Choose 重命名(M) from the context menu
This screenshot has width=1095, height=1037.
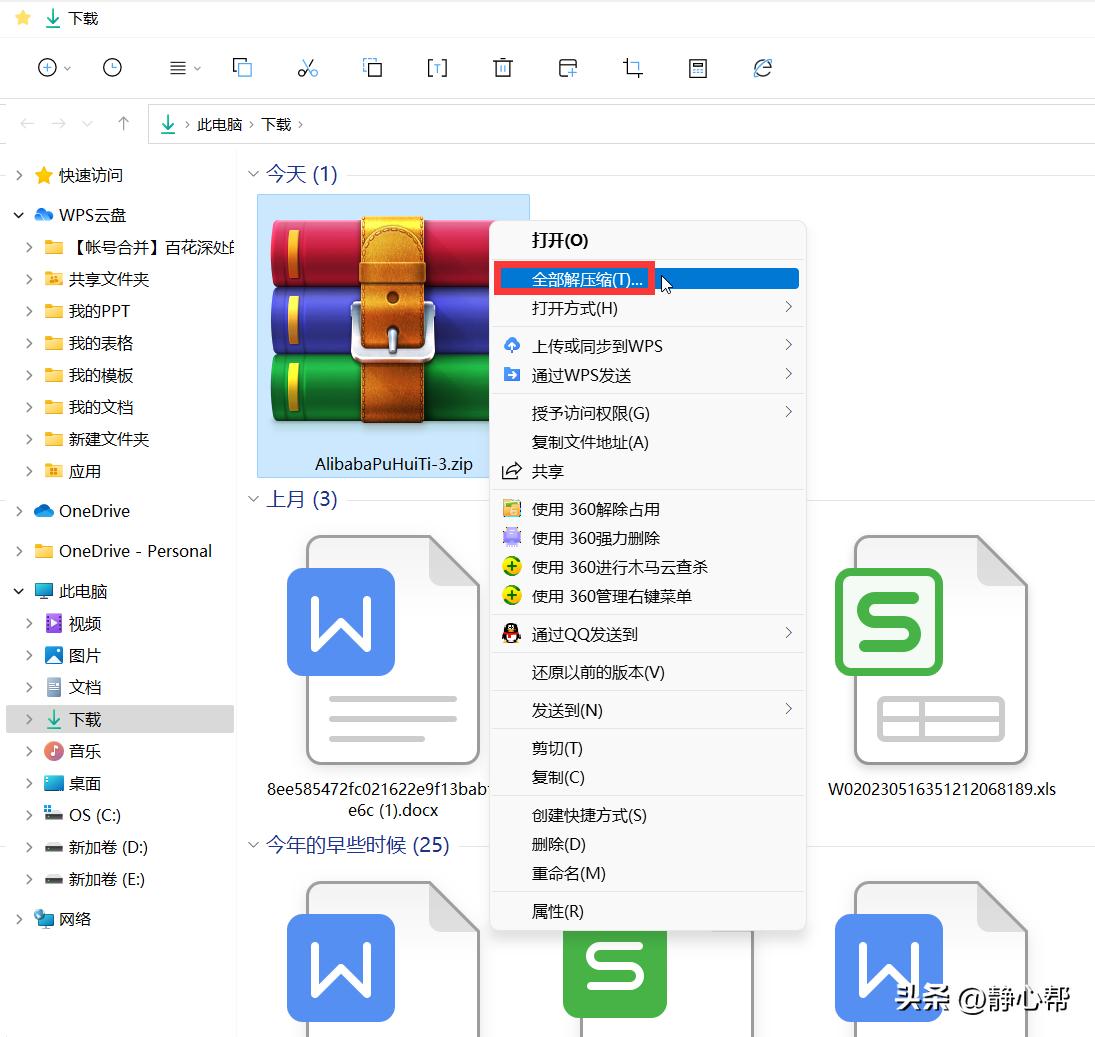(x=647, y=874)
